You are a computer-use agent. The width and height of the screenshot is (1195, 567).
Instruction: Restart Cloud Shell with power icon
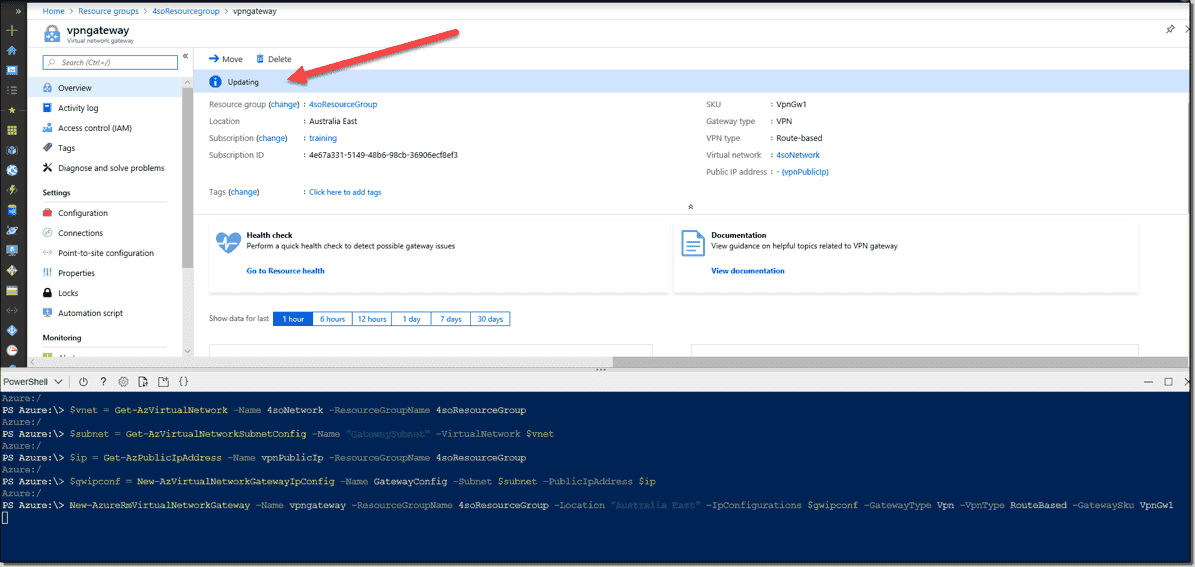pyautogui.click(x=83, y=381)
